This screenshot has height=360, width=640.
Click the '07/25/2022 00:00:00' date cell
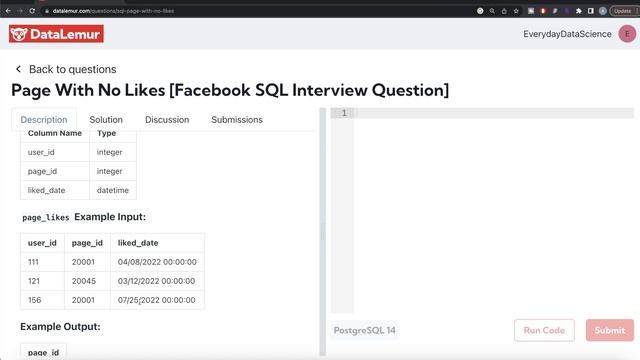(x=157, y=300)
